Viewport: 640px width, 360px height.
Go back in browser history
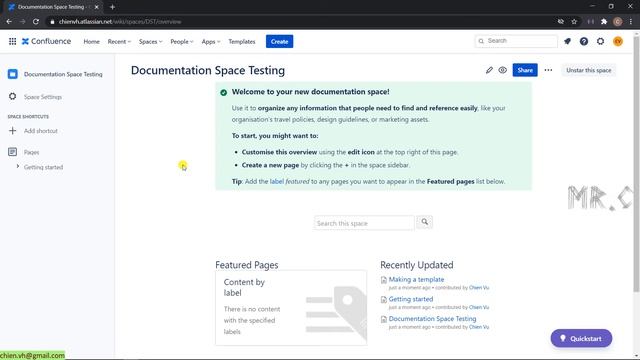pyautogui.click(x=9, y=22)
